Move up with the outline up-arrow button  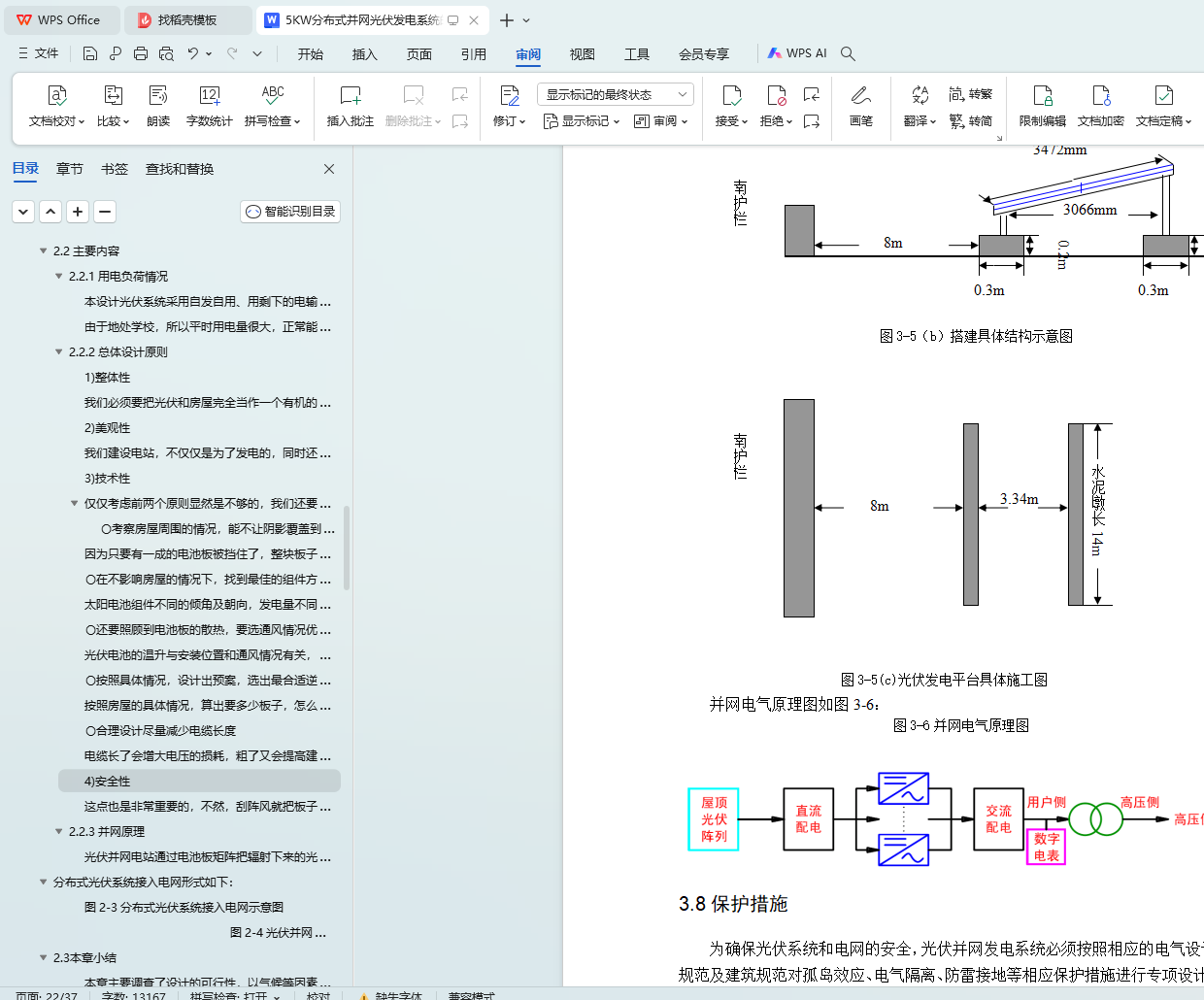click(51, 211)
